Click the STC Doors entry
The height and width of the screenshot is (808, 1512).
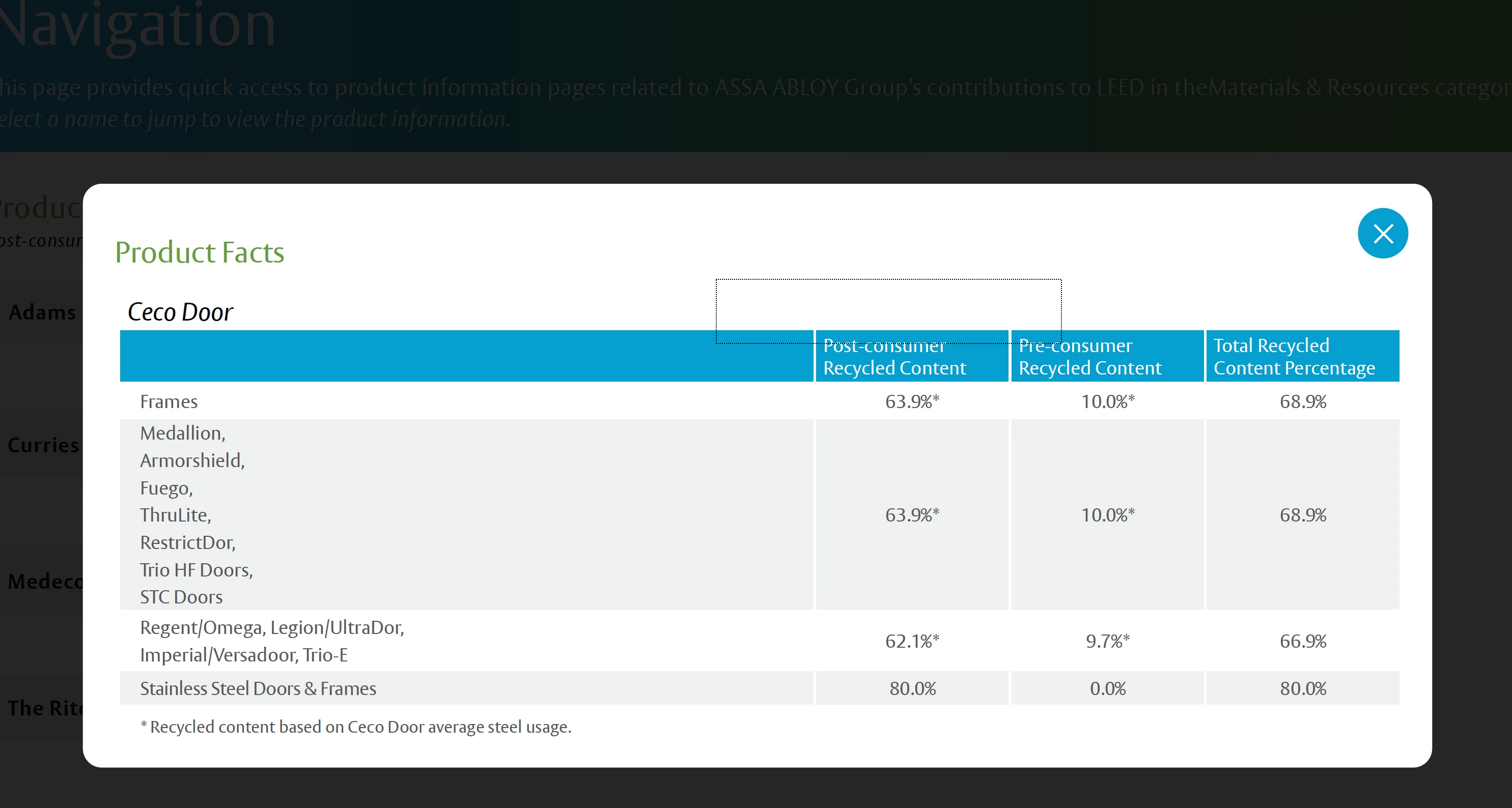tap(181, 597)
